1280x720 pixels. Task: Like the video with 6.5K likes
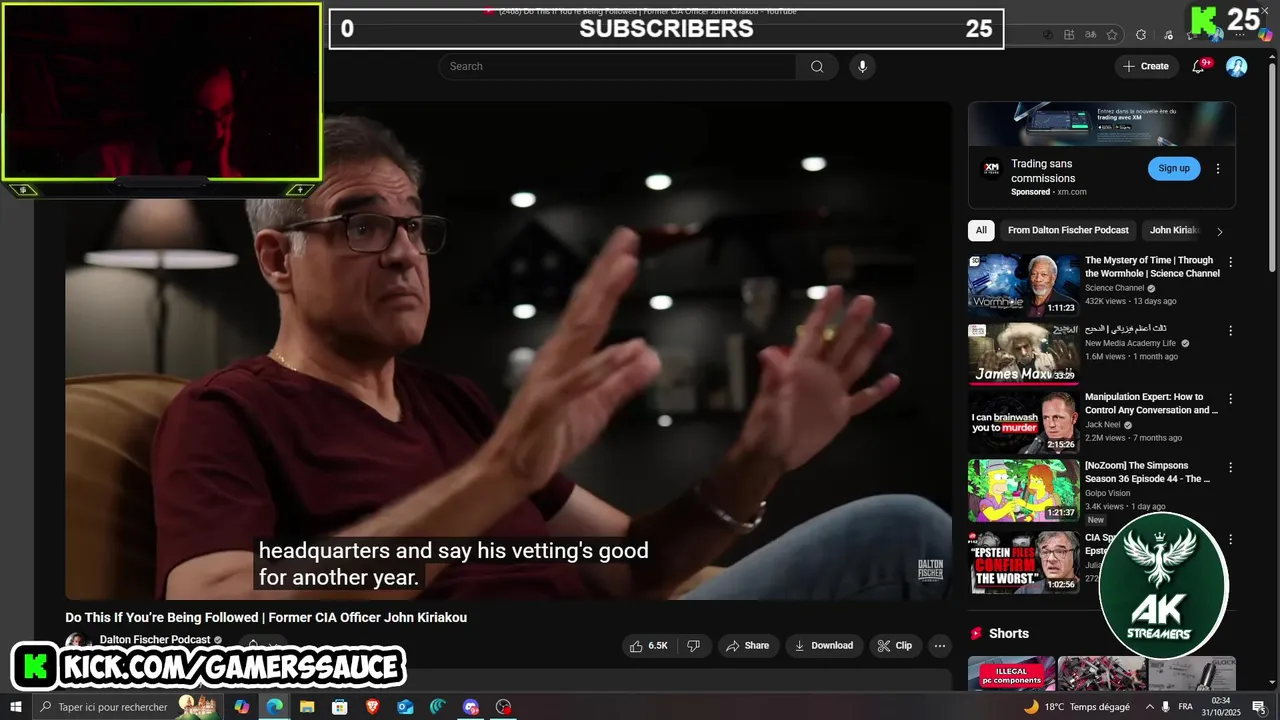pyautogui.click(x=648, y=646)
